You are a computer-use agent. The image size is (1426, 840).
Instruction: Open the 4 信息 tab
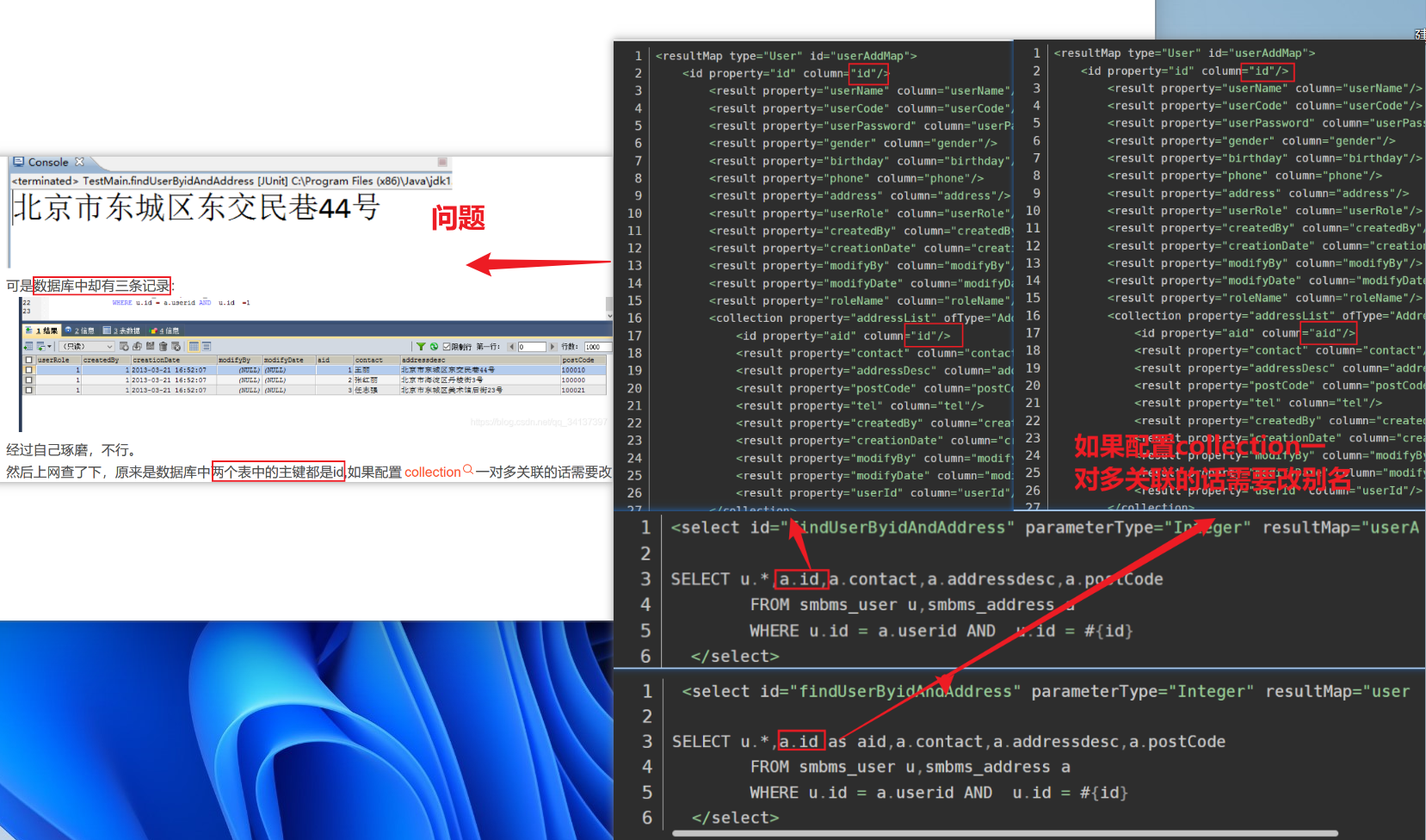[x=164, y=330]
